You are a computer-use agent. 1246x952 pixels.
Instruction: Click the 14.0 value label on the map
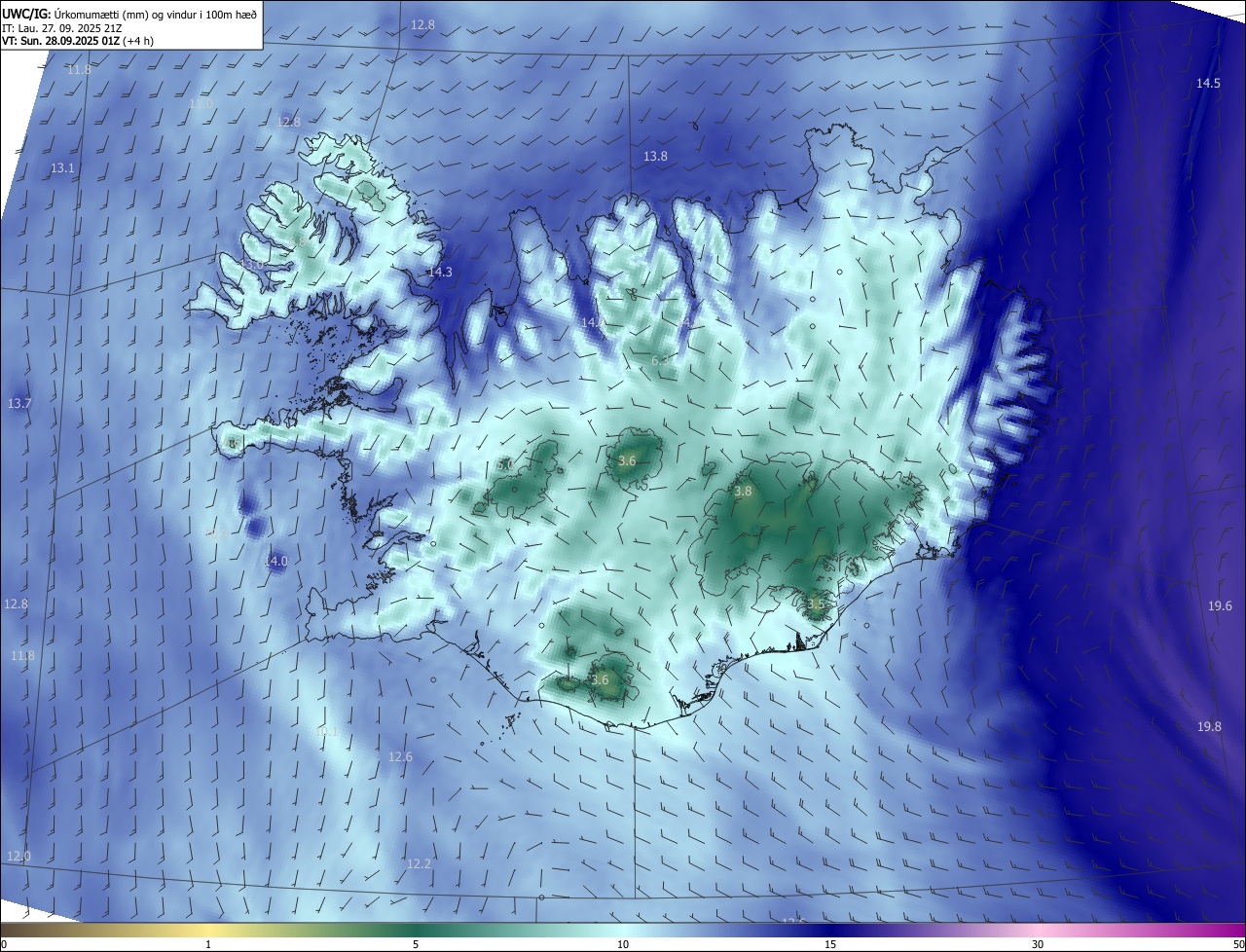(275, 562)
